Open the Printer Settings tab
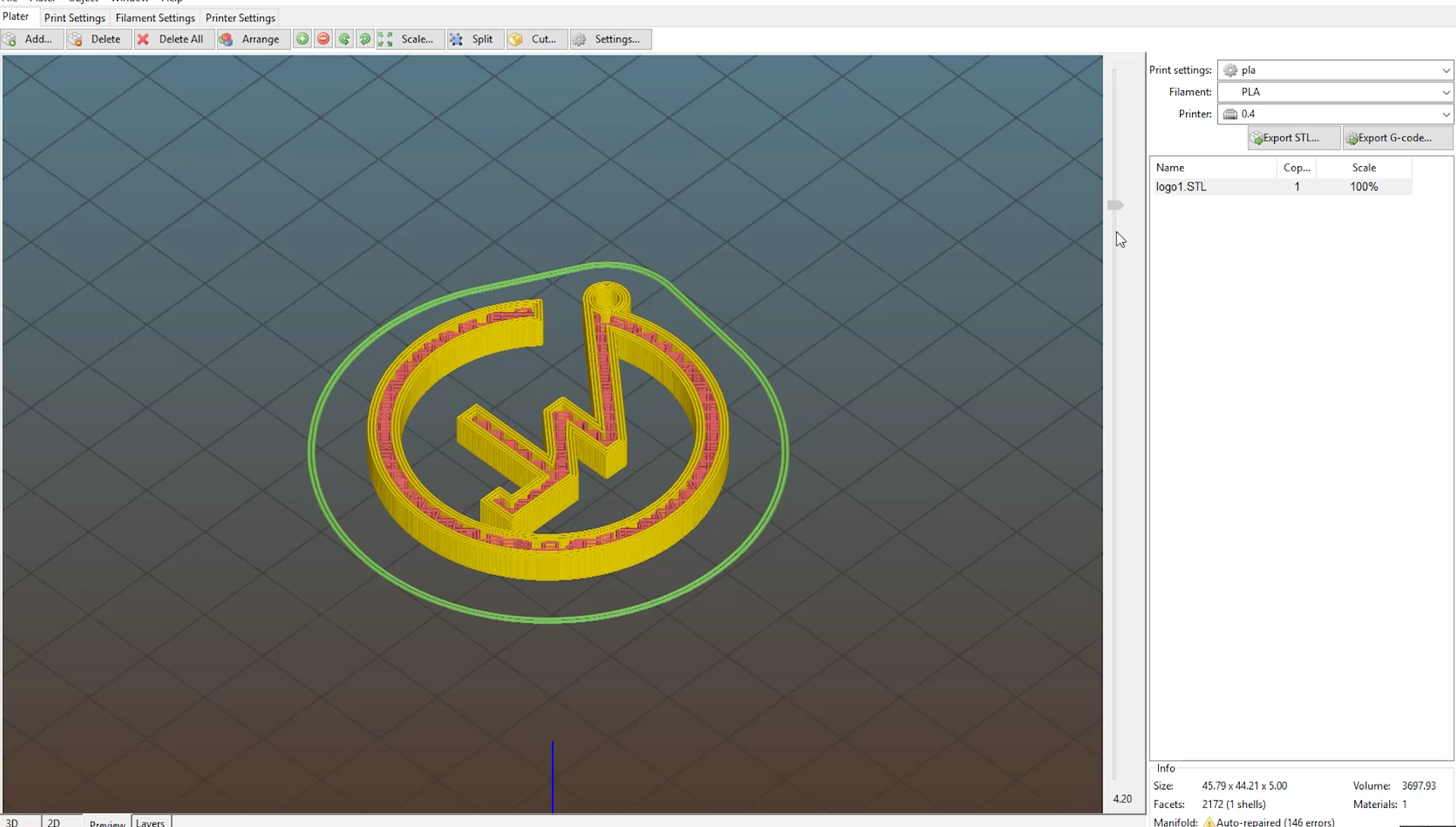This screenshot has height=827, width=1456. pyautogui.click(x=240, y=17)
